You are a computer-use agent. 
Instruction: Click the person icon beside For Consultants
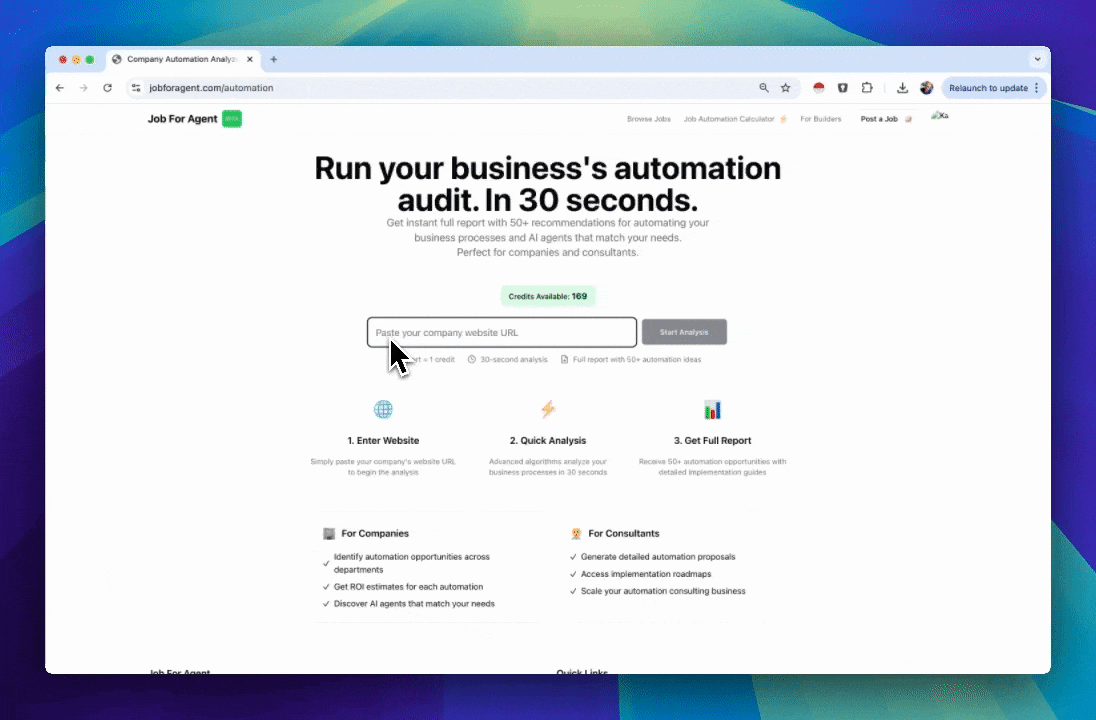click(576, 534)
